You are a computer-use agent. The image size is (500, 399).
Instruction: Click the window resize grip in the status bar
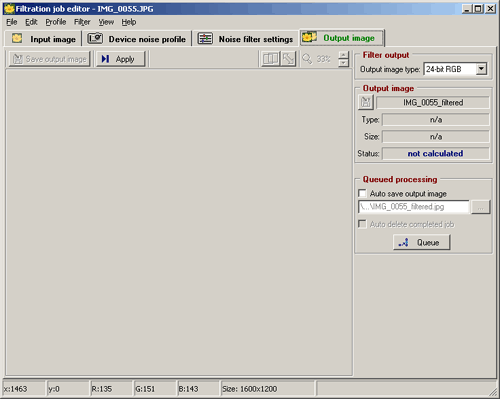(493, 391)
